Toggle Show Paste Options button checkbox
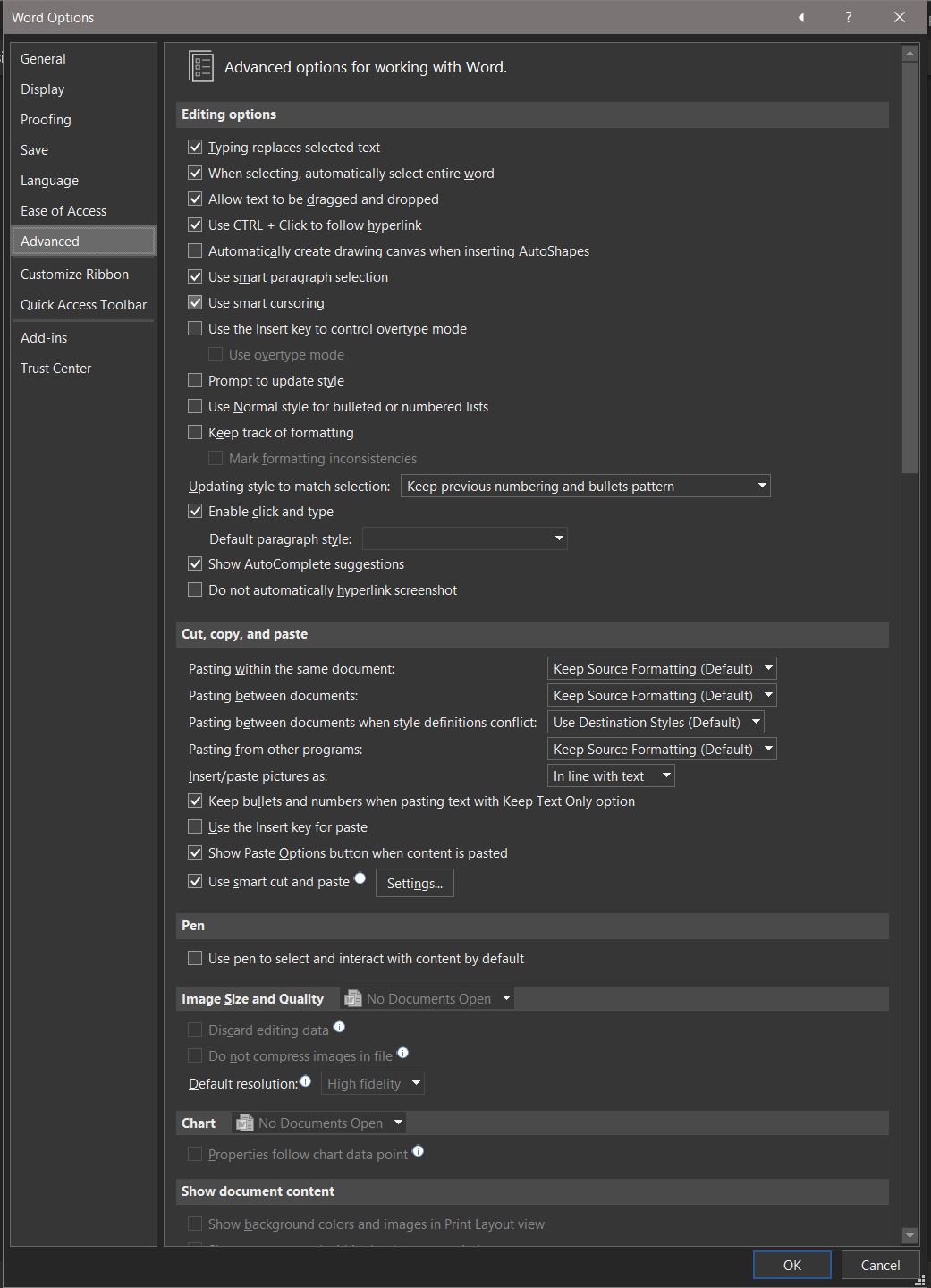This screenshot has height=1288, width=931. pyautogui.click(x=195, y=852)
